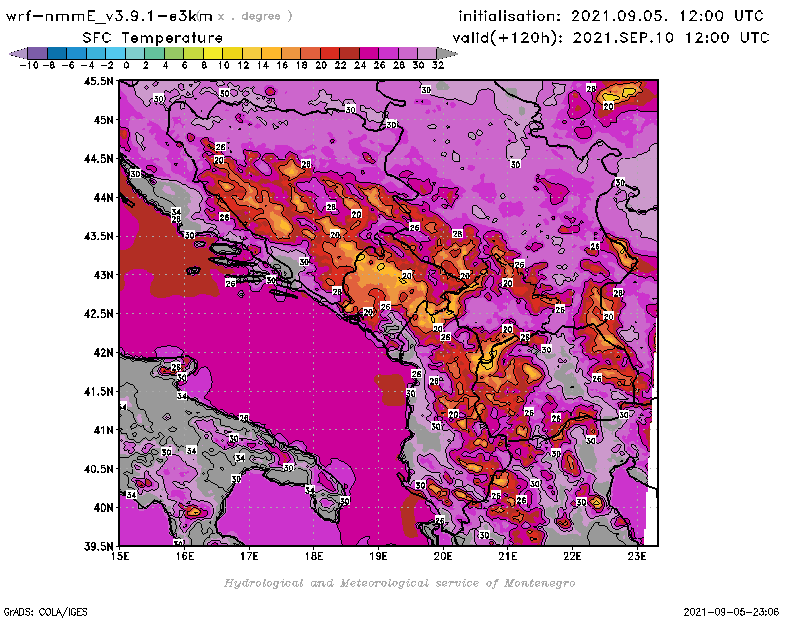Click the 41N latitude axis label
The image size is (800, 618).
(103, 430)
